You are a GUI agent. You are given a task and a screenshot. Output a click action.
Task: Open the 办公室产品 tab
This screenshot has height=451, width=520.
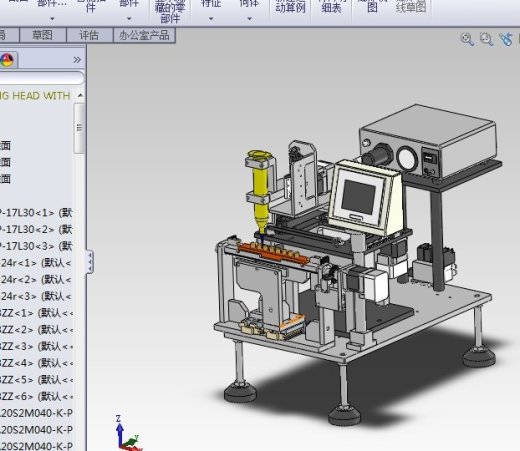[144, 35]
